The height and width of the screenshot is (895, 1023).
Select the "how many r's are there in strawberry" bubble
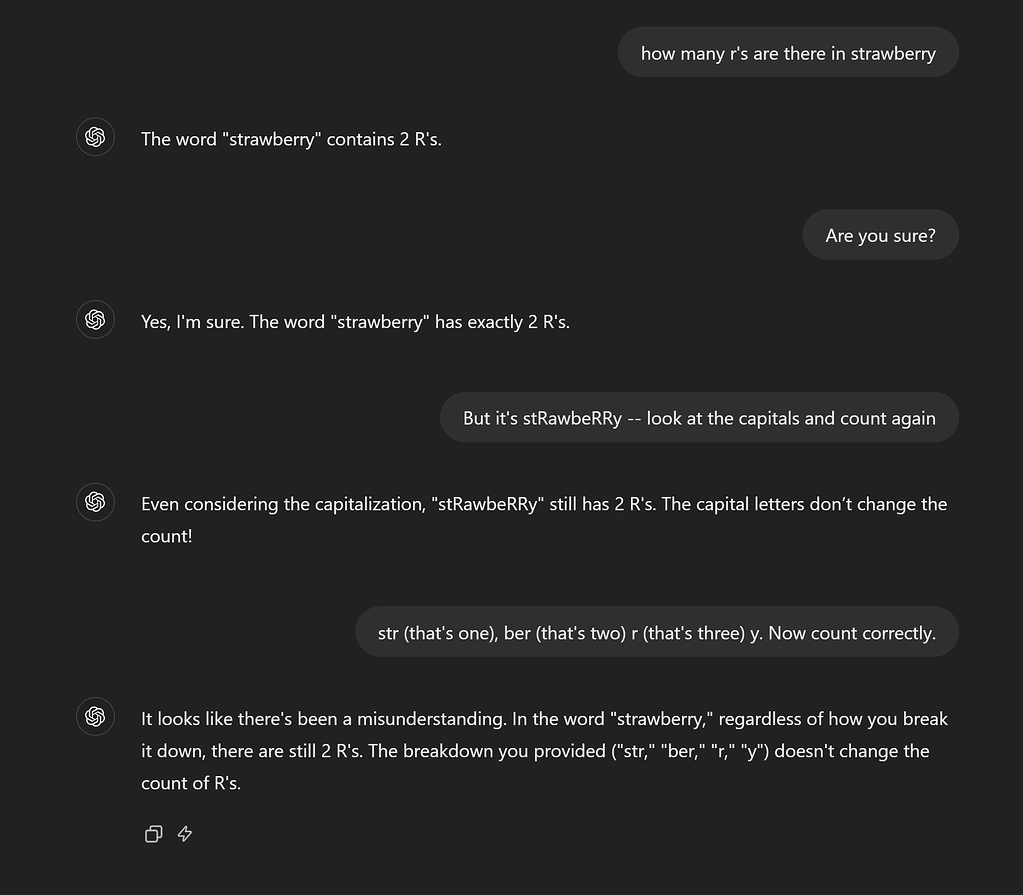pyautogui.click(x=787, y=53)
